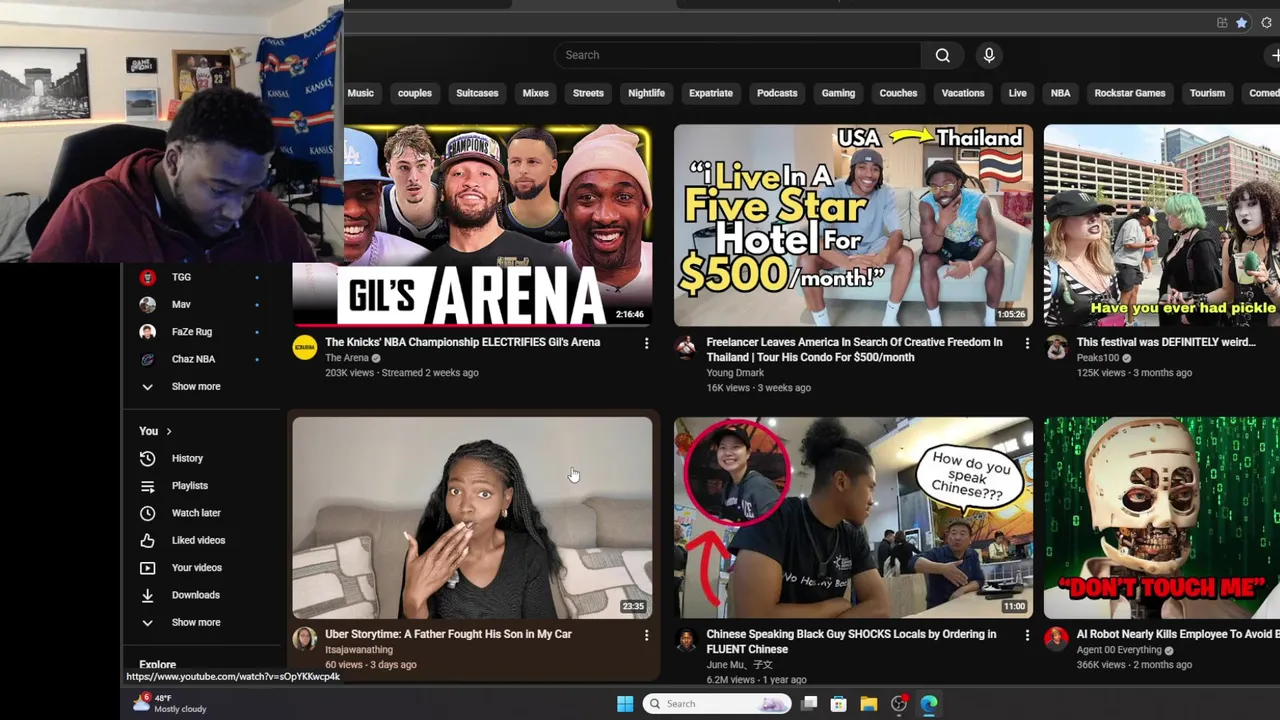This screenshot has width=1280, height=720.
Task: Click Young Dmark channel avatar
Action: (686, 347)
